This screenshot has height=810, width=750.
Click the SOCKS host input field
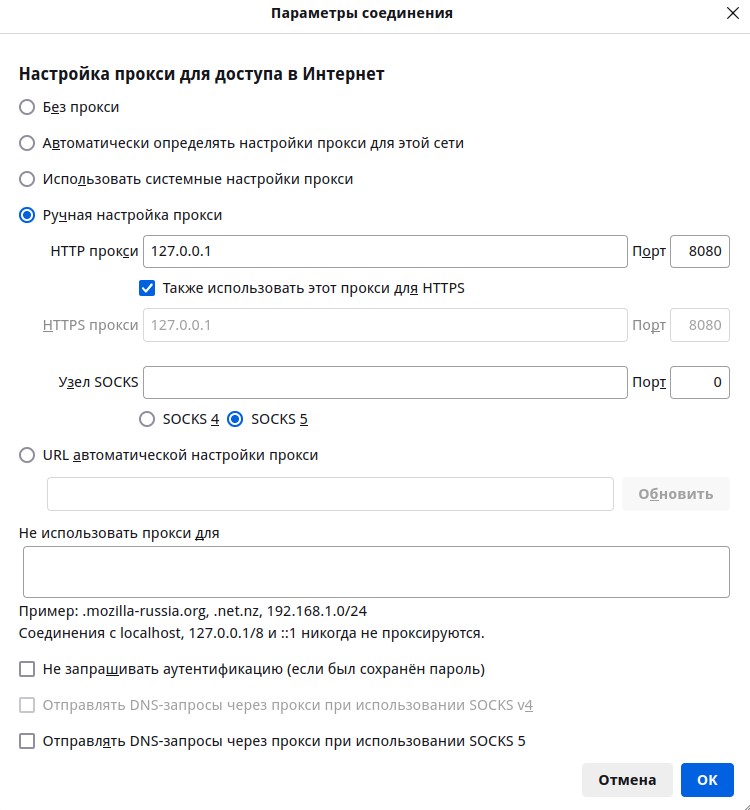click(x=385, y=382)
